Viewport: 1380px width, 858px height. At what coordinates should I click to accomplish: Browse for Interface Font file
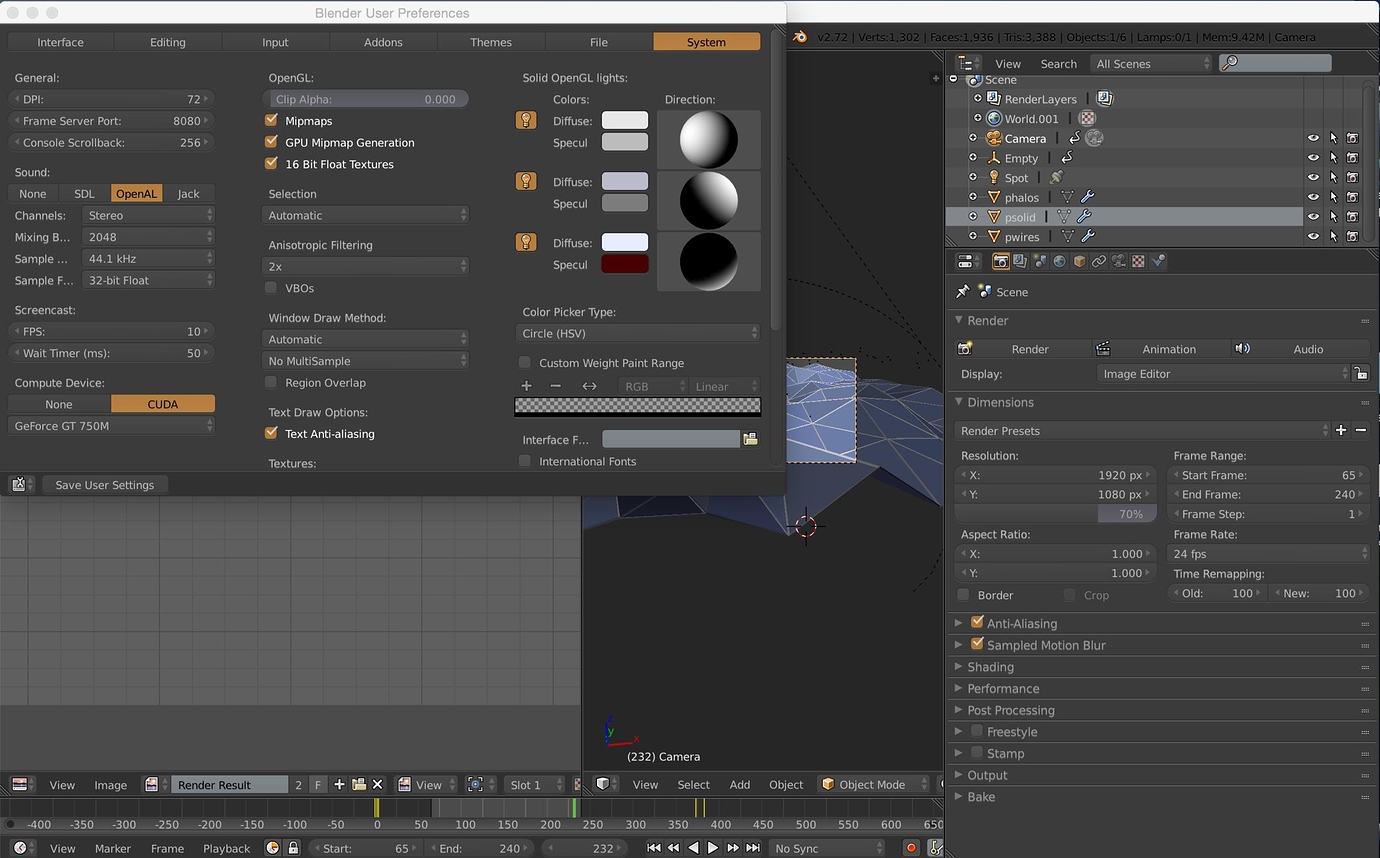[750, 439]
